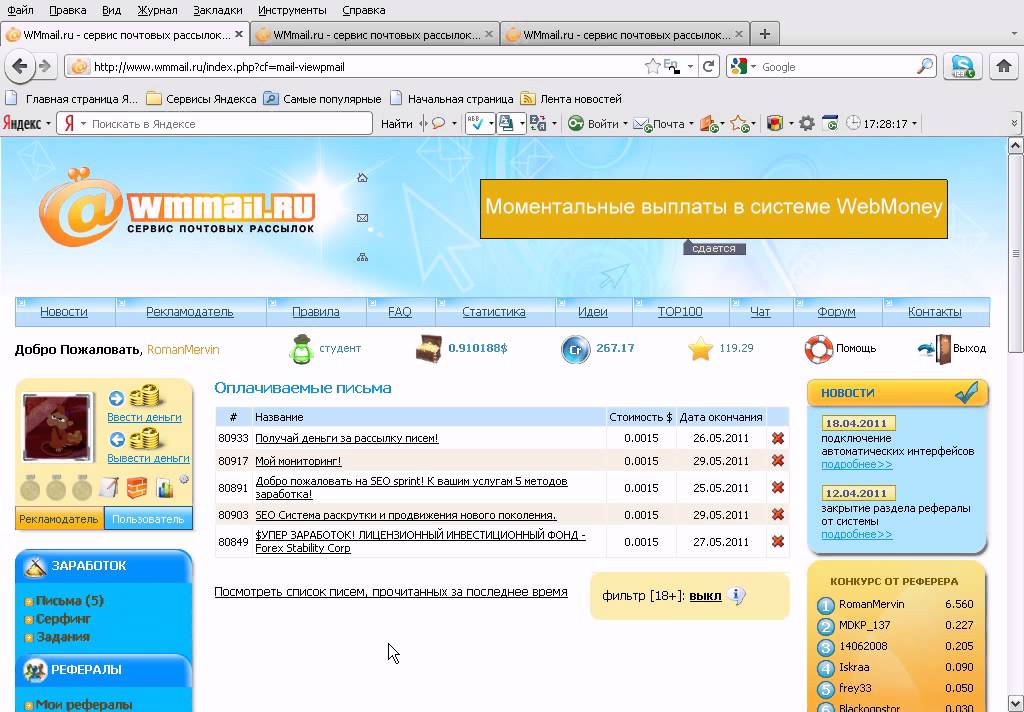The image size is (1024, 712).
Task: Click the user avatar thumbnail
Action: point(58,427)
